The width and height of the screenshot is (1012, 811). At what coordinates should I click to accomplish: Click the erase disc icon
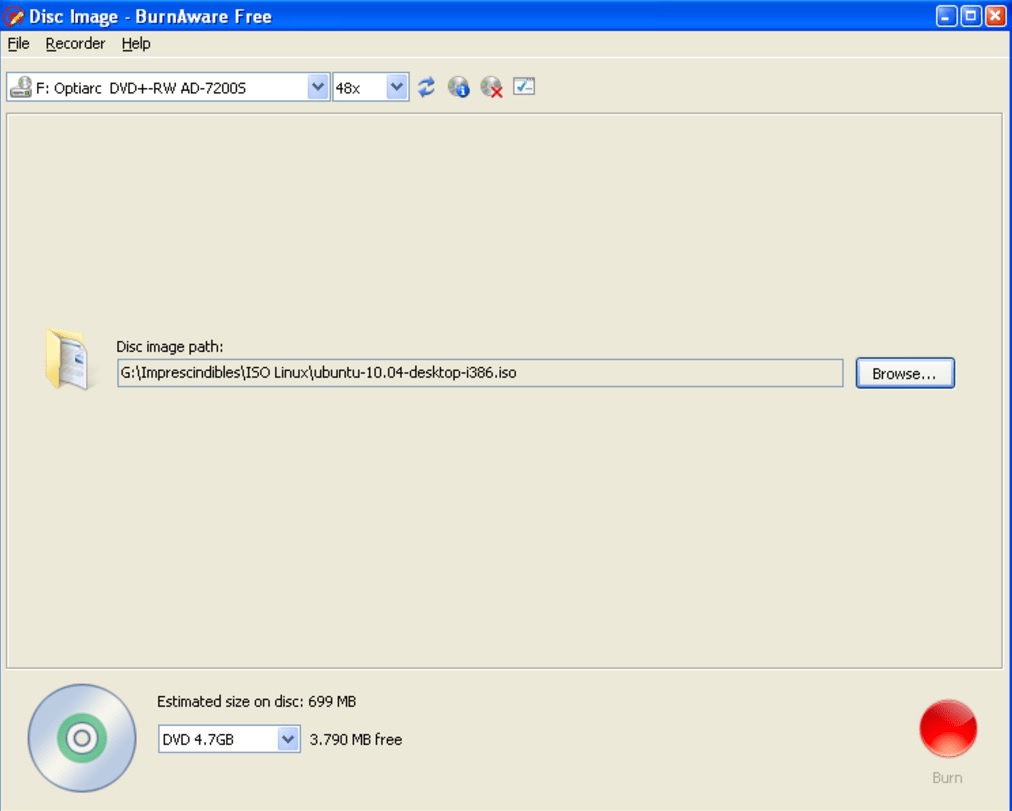click(x=491, y=87)
